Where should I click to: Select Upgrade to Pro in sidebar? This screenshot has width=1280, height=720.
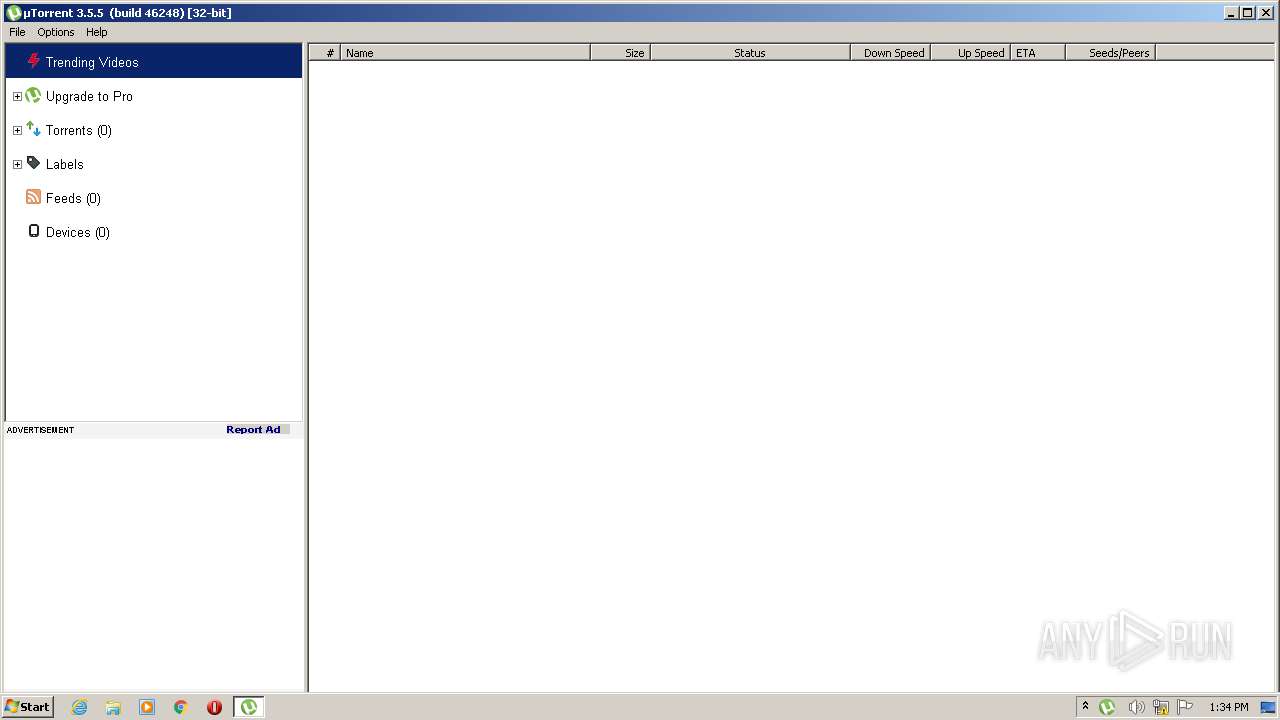click(89, 96)
